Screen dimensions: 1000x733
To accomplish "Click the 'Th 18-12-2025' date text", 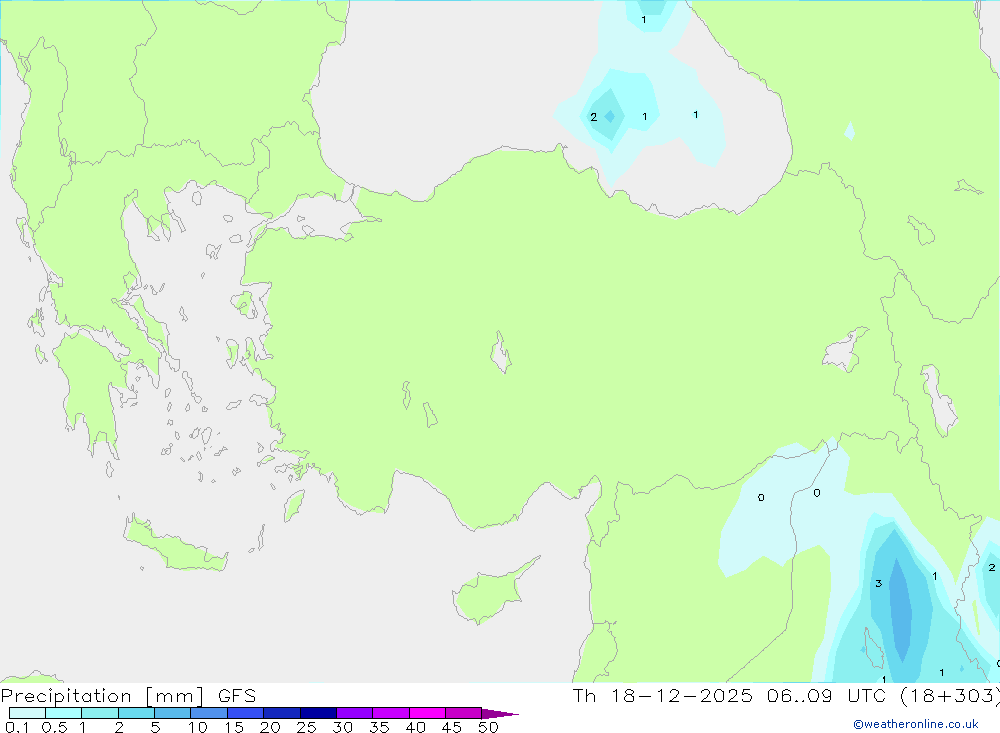I will coord(662,696).
